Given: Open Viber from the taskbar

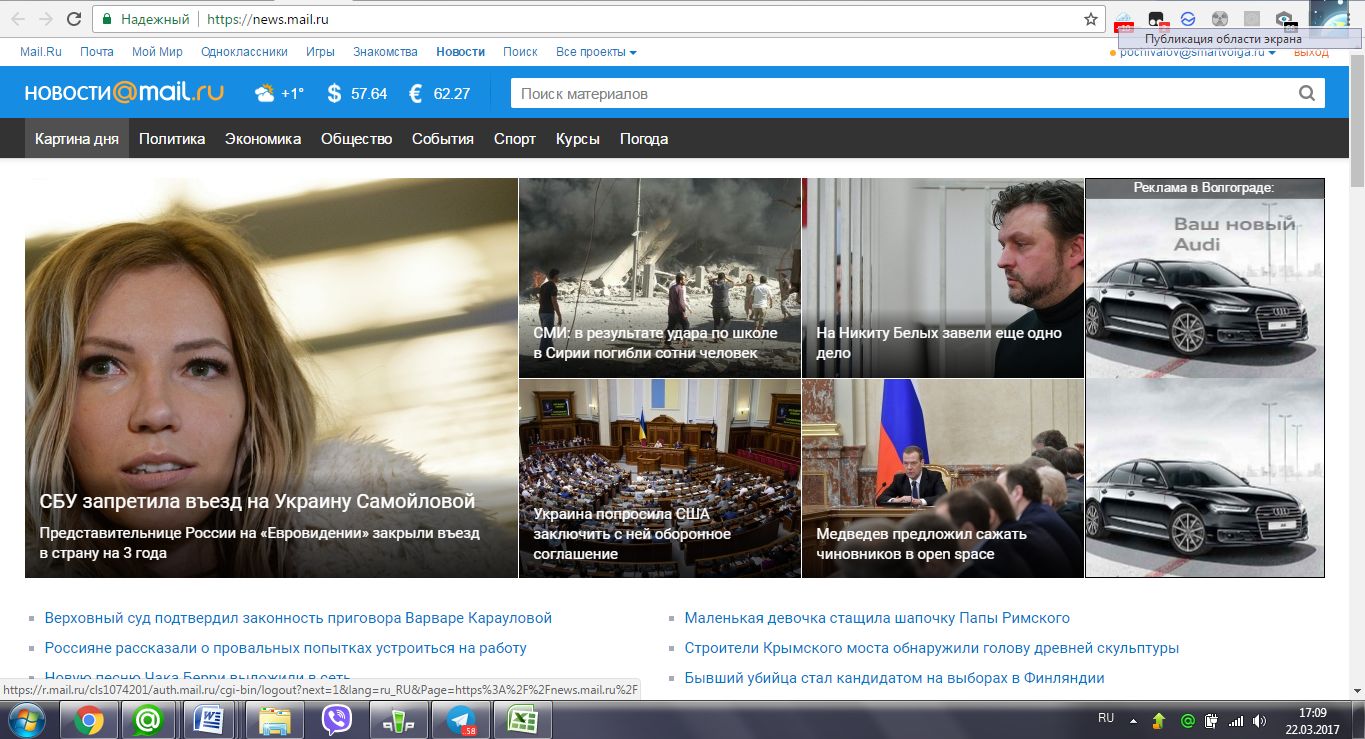Looking at the screenshot, I should pyautogui.click(x=336, y=720).
